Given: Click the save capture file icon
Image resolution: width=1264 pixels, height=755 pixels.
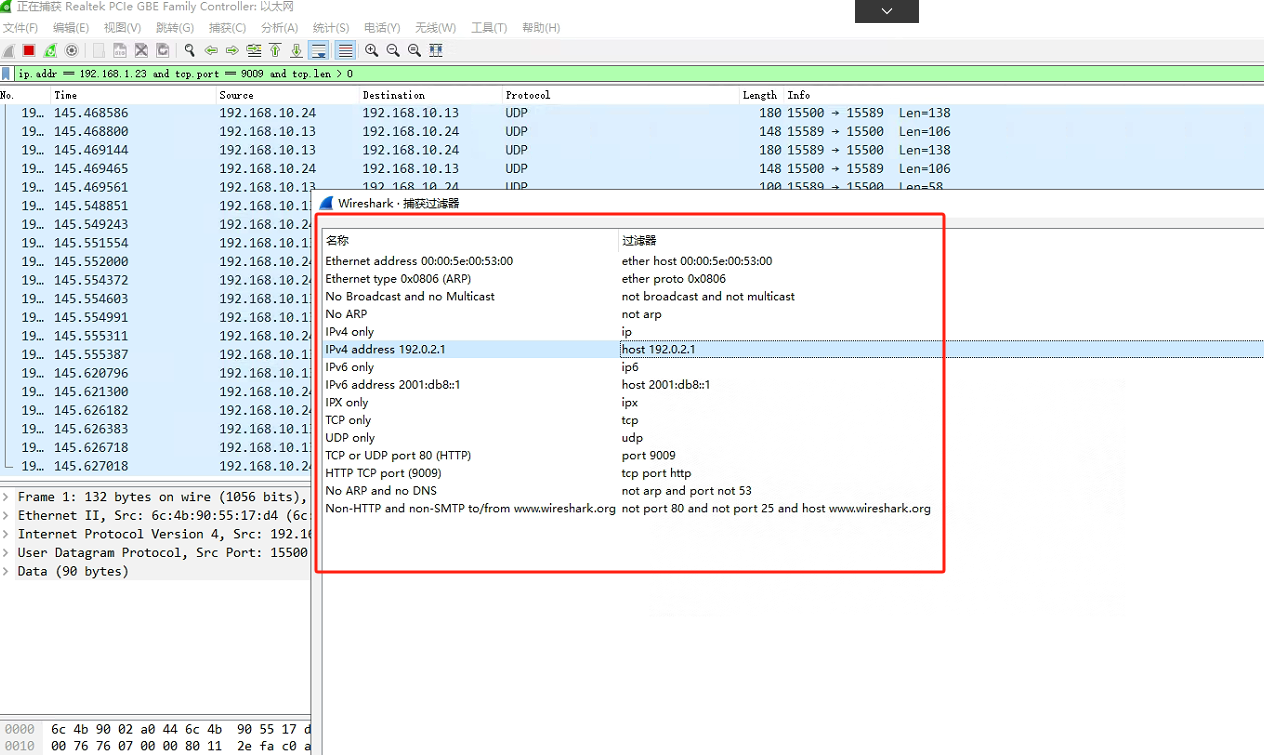Looking at the screenshot, I should [x=119, y=50].
